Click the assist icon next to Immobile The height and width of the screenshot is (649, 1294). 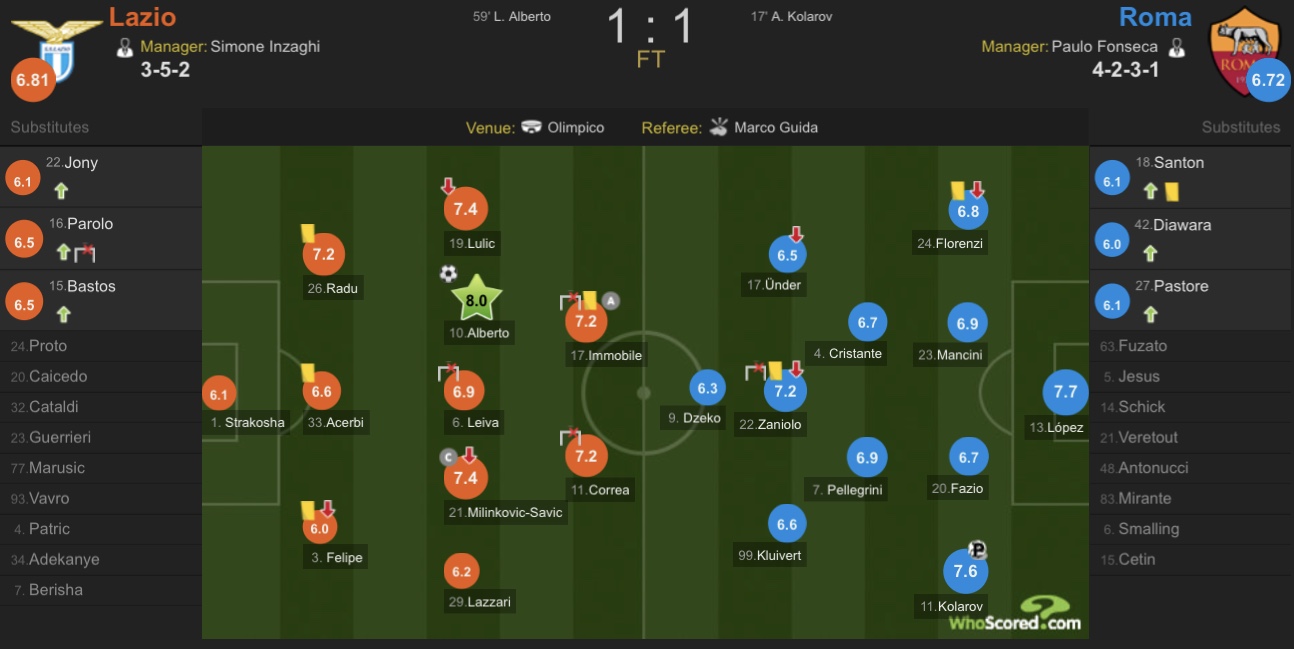coord(611,300)
